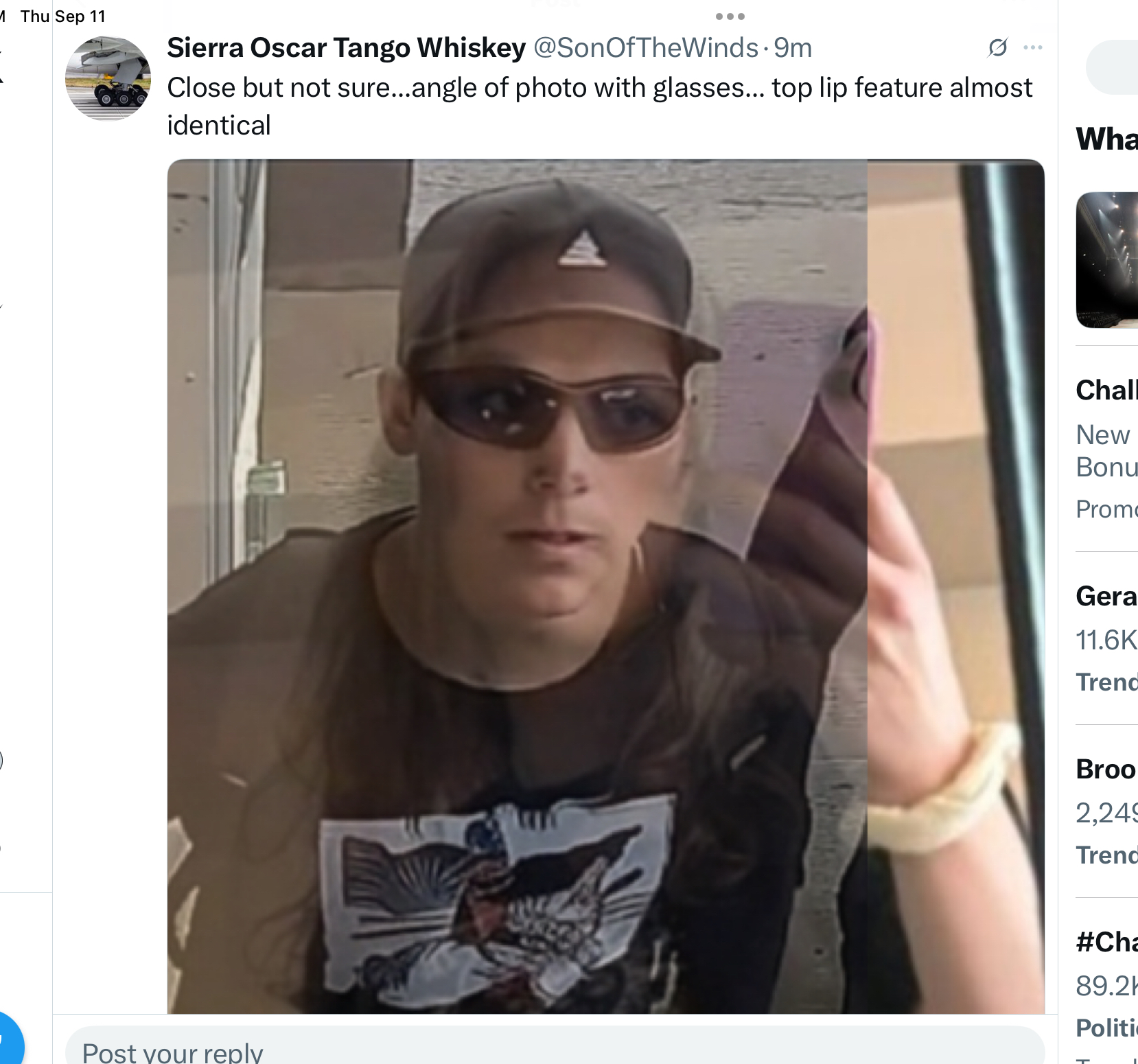Open the Gera trending topic
The image size is (1138, 1064).
click(1106, 596)
